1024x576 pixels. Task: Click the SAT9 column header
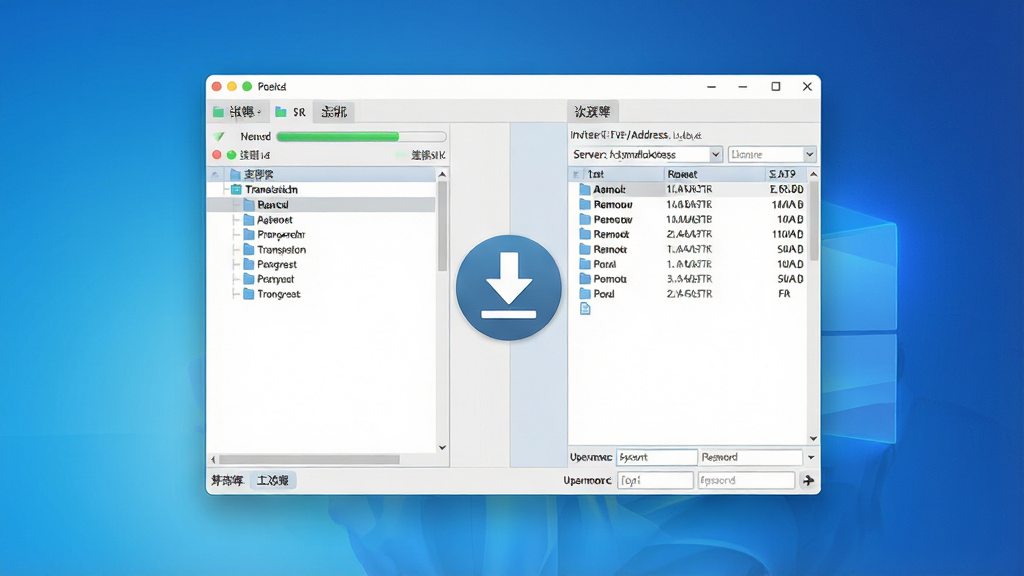pyautogui.click(x=786, y=174)
